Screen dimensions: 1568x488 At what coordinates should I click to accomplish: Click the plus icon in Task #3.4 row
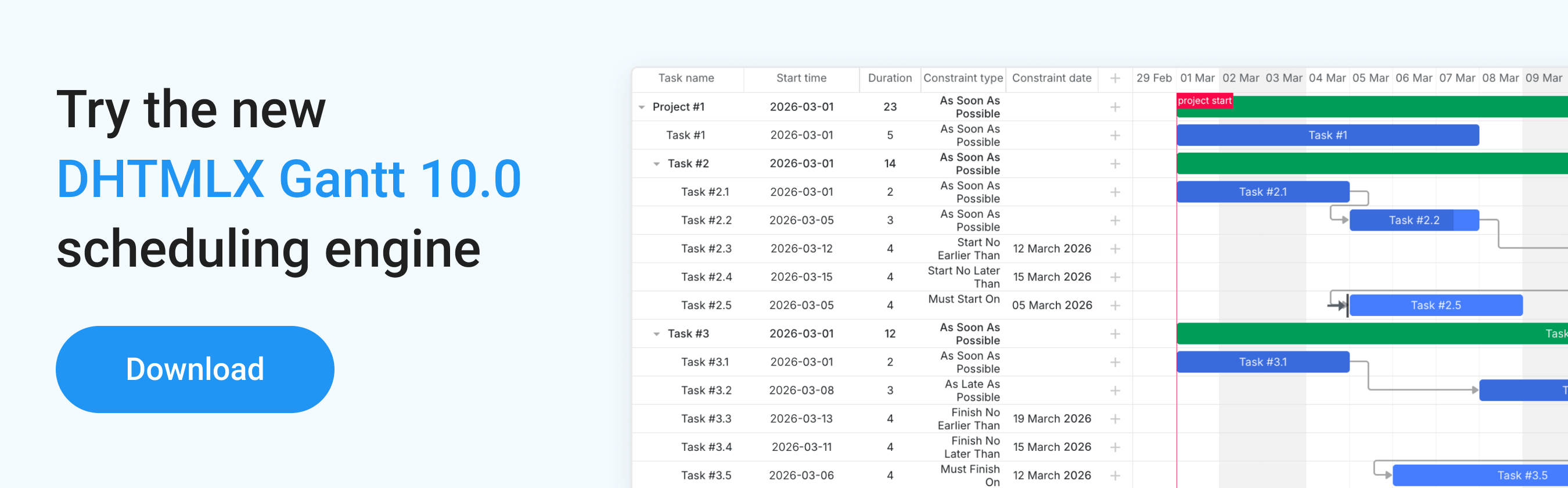(x=1114, y=447)
